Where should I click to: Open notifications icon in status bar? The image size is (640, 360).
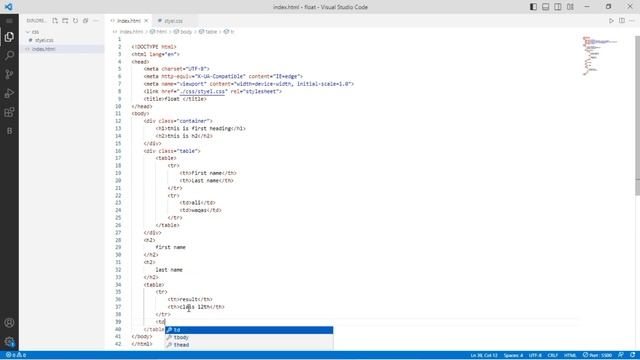(632, 355)
